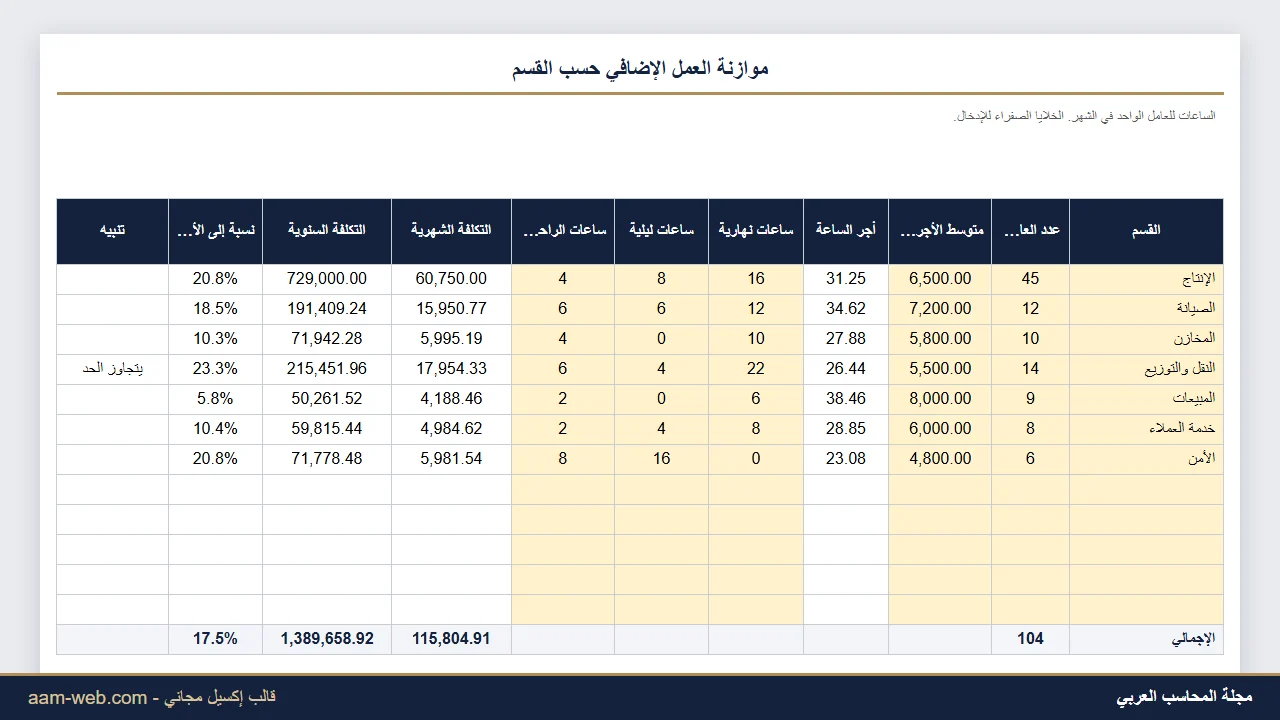Image resolution: width=1280 pixels, height=720 pixels.
Task: Select total percentage cell 17.5%
Action: [215, 639]
